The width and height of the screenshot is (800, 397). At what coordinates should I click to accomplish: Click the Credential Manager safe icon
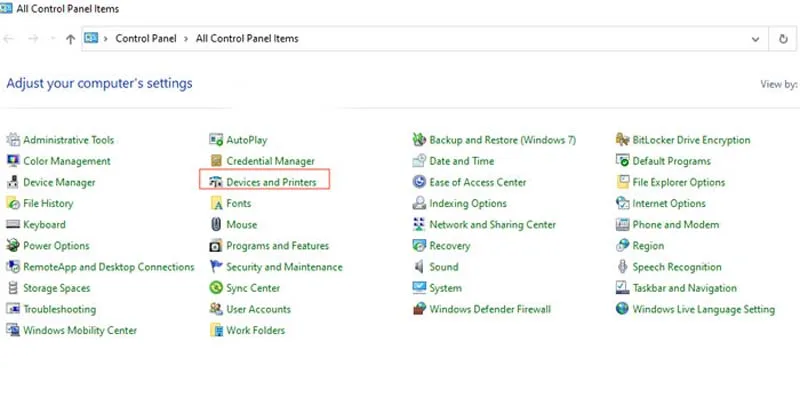point(216,161)
